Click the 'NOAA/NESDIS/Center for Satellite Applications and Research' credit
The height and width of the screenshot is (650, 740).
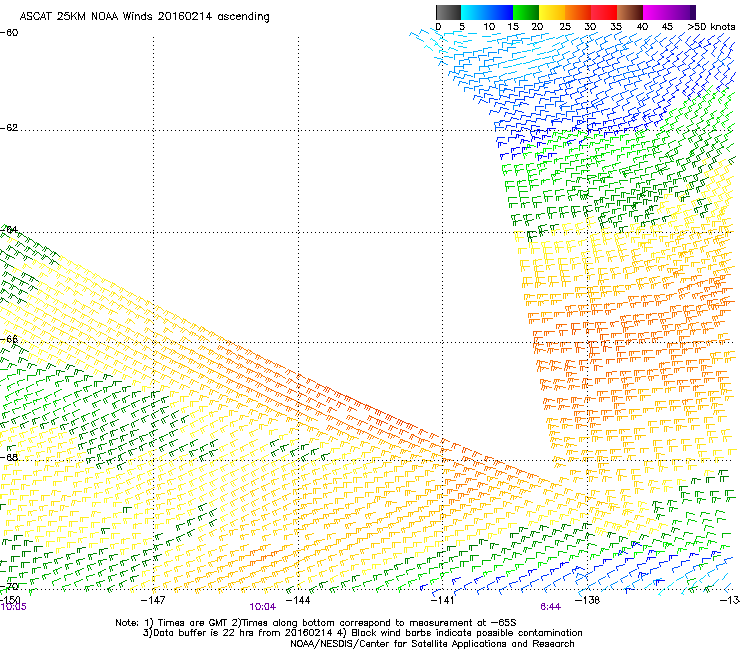point(432,644)
